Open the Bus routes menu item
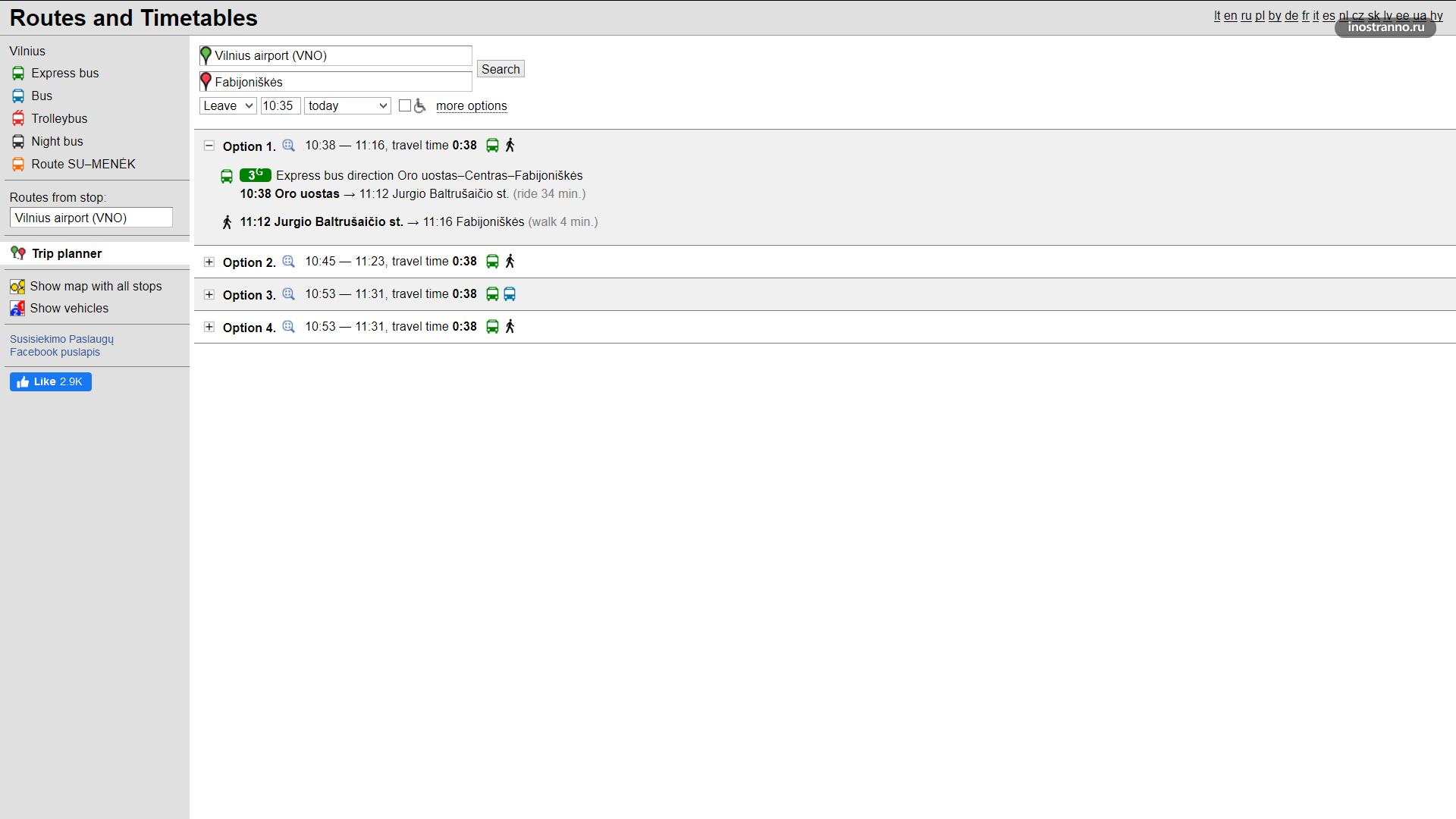The height and width of the screenshot is (819, 1456). [42, 96]
